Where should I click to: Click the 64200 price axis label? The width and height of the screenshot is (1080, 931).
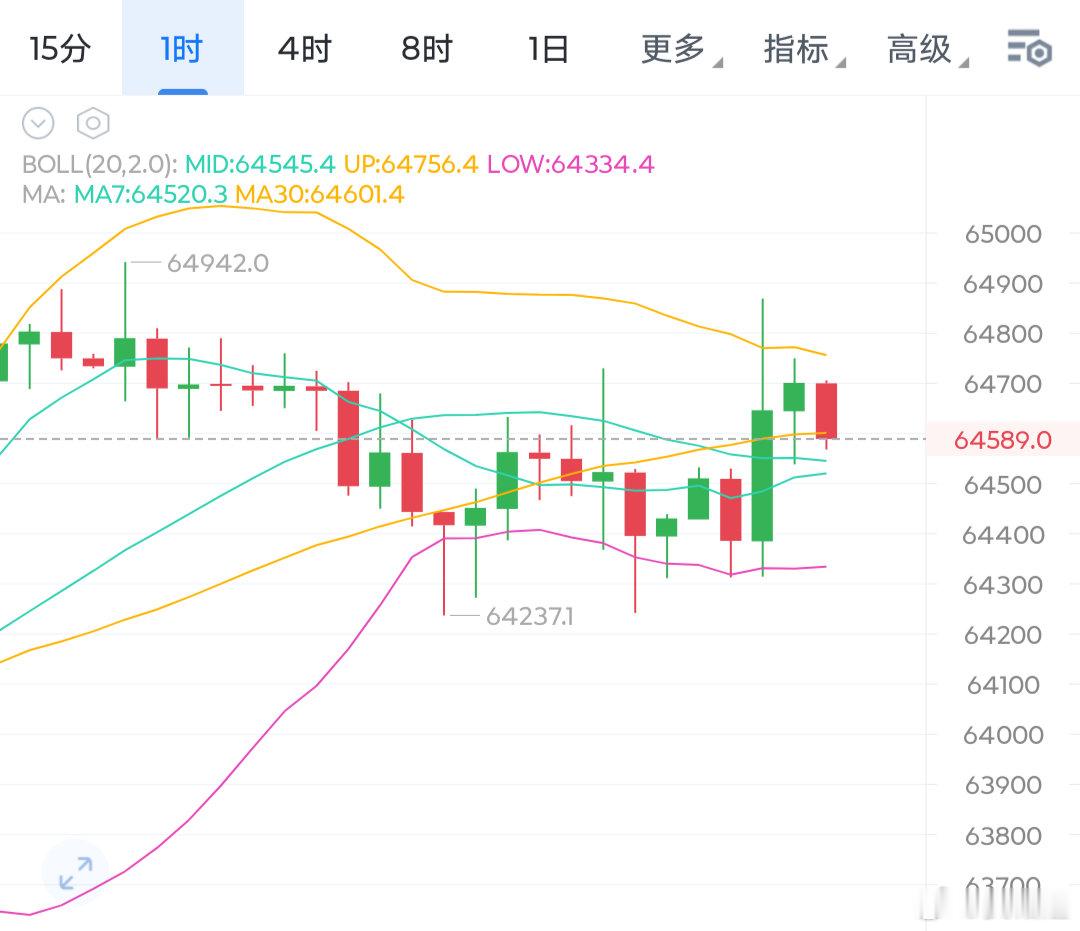(x=1003, y=635)
